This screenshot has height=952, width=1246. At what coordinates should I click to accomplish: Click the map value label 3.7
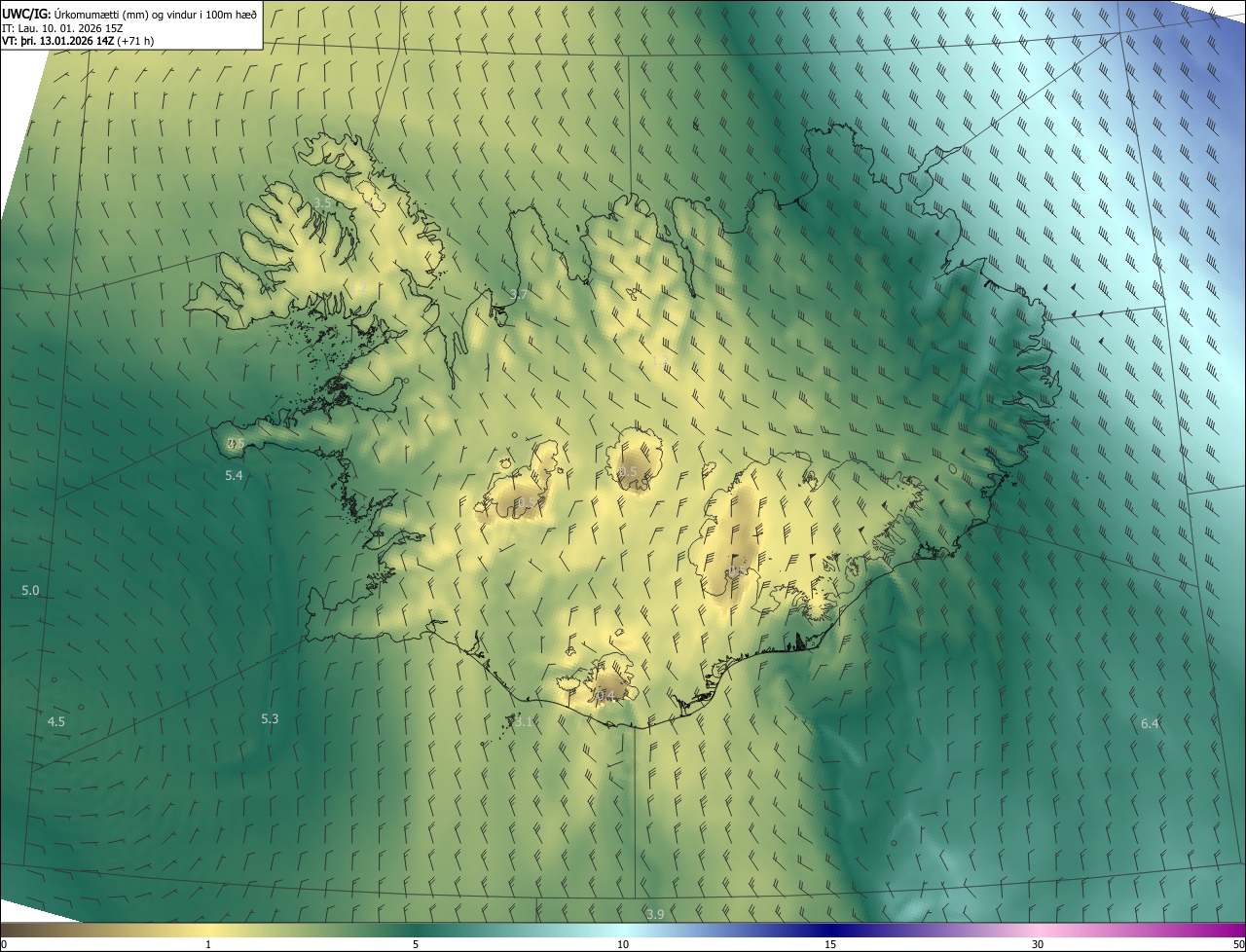click(519, 294)
